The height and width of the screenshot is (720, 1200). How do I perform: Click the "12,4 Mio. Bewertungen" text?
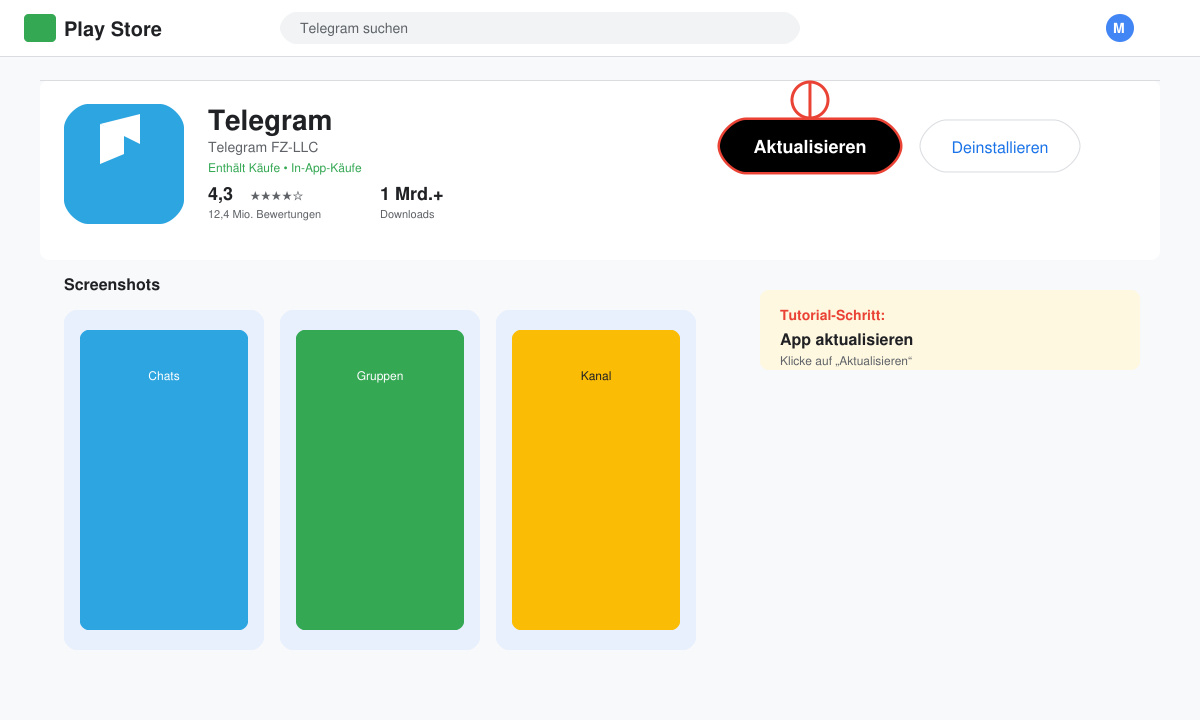pyautogui.click(x=264, y=214)
